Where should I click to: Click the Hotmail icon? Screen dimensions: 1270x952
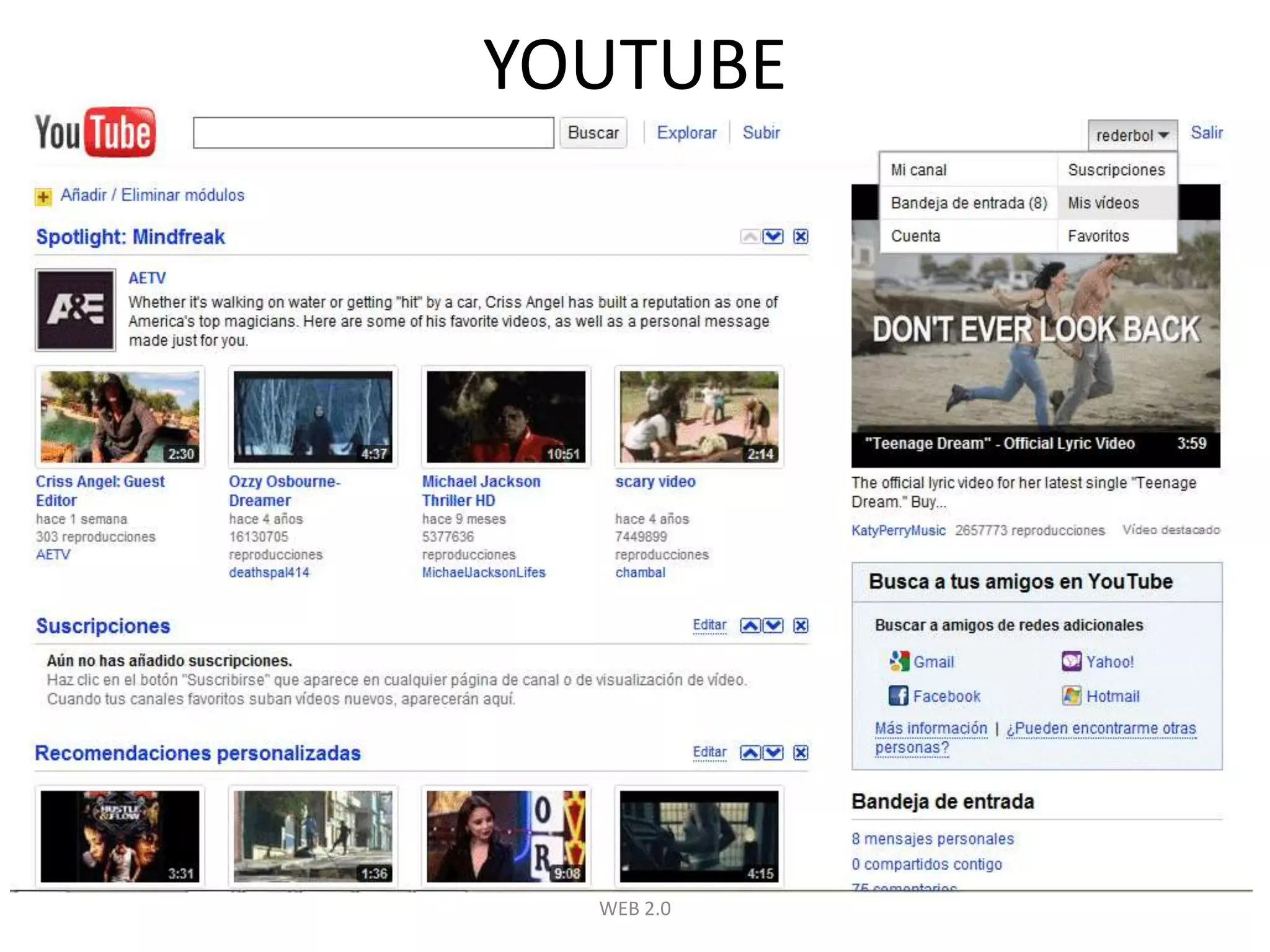1072,696
